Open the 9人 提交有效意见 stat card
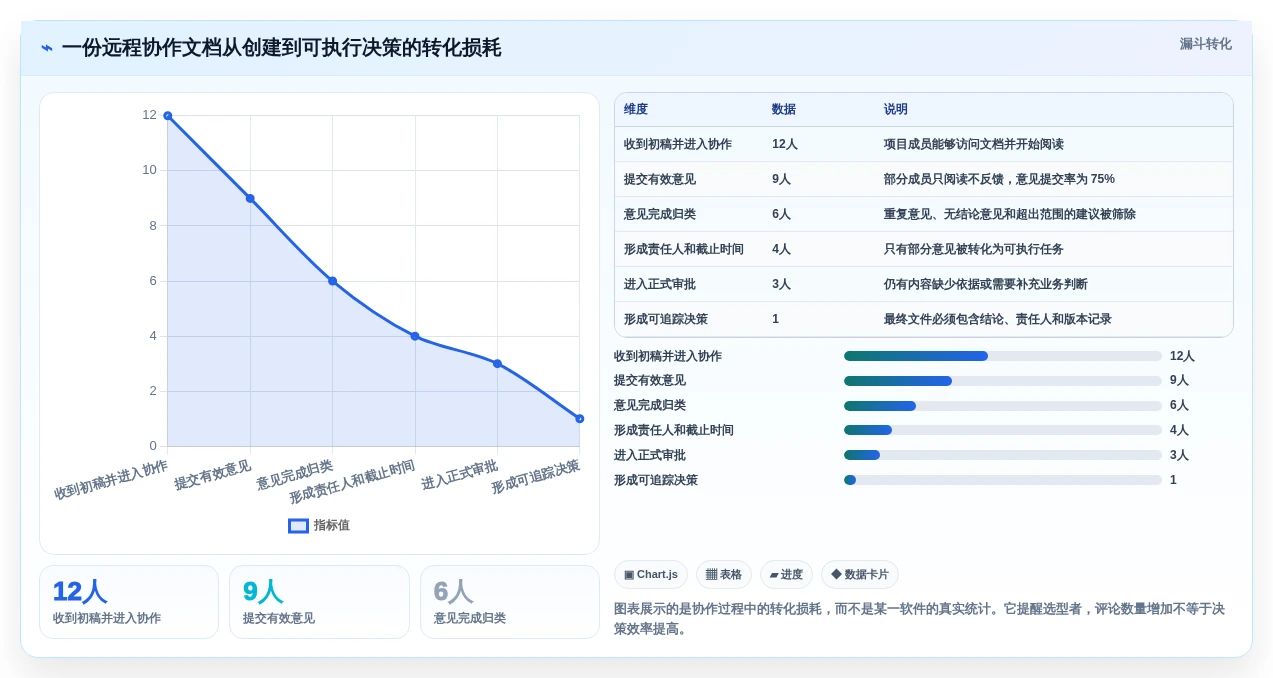Screen dimensions: 1273x678 (319, 602)
